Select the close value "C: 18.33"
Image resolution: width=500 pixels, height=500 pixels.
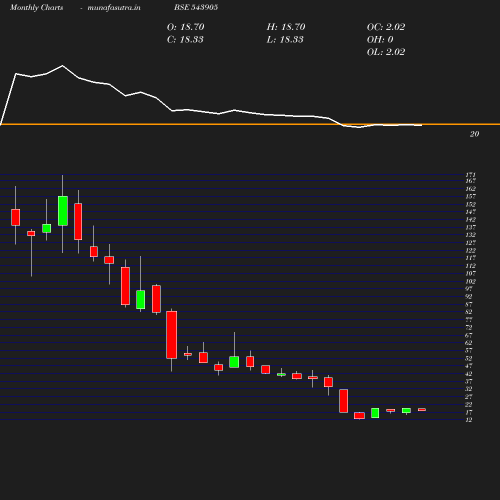click(x=185, y=40)
